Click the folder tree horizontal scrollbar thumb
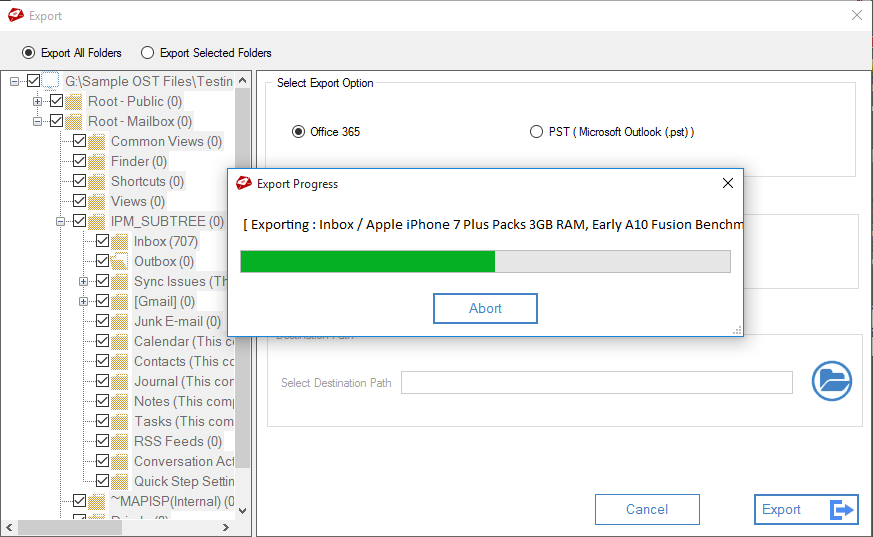Viewport: 873px width, 537px height. [x=70, y=527]
